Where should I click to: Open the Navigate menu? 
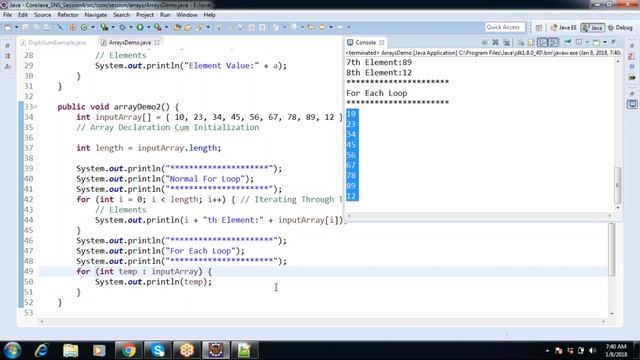96,15
